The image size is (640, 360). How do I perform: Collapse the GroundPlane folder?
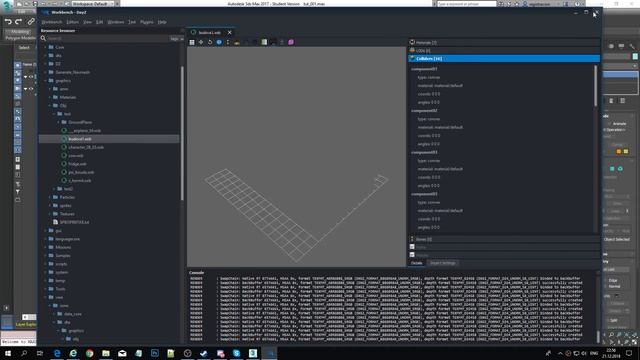pos(59,122)
